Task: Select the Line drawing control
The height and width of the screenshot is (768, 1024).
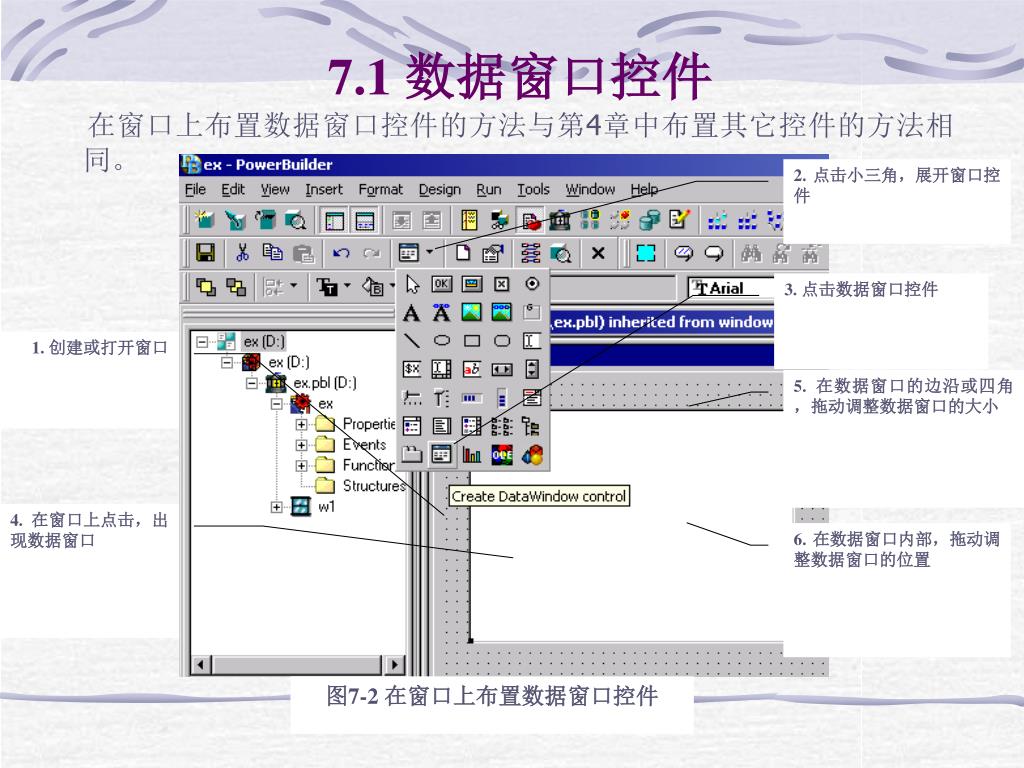Action: pos(411,341)
